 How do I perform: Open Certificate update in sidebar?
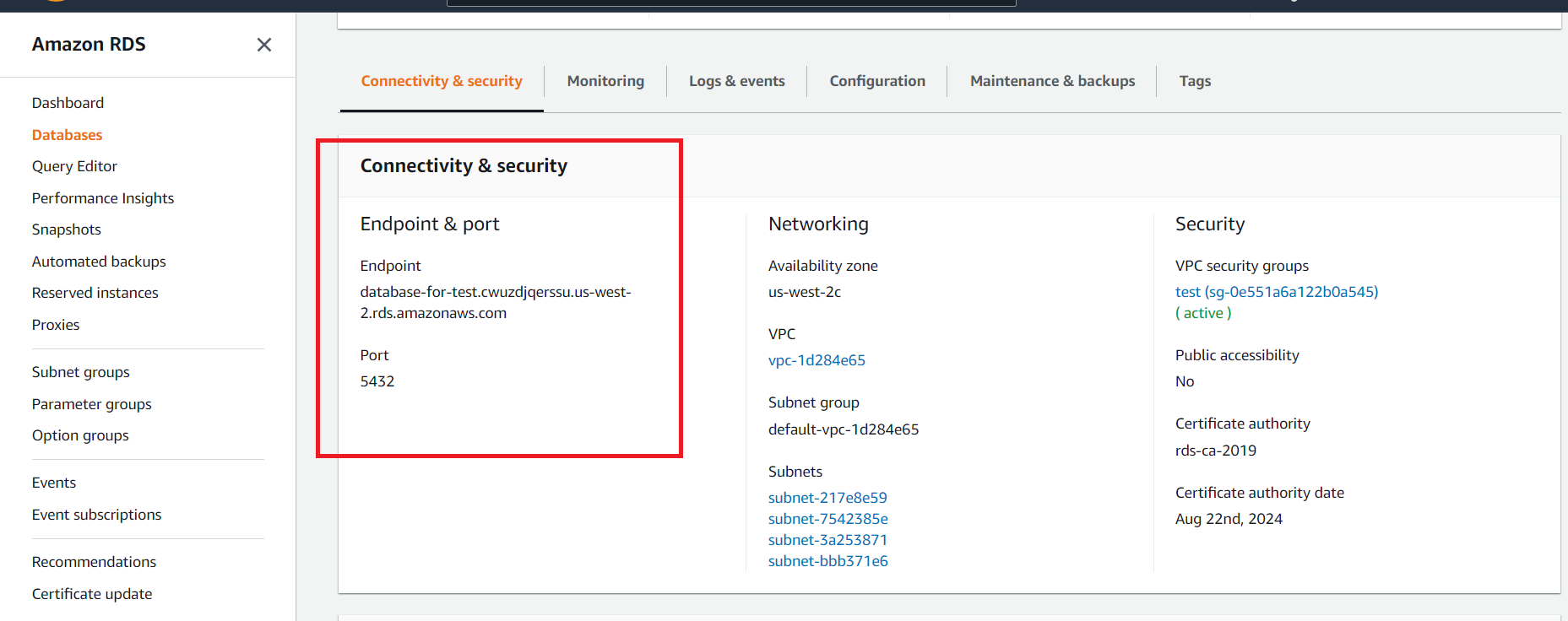coord(92,594)
